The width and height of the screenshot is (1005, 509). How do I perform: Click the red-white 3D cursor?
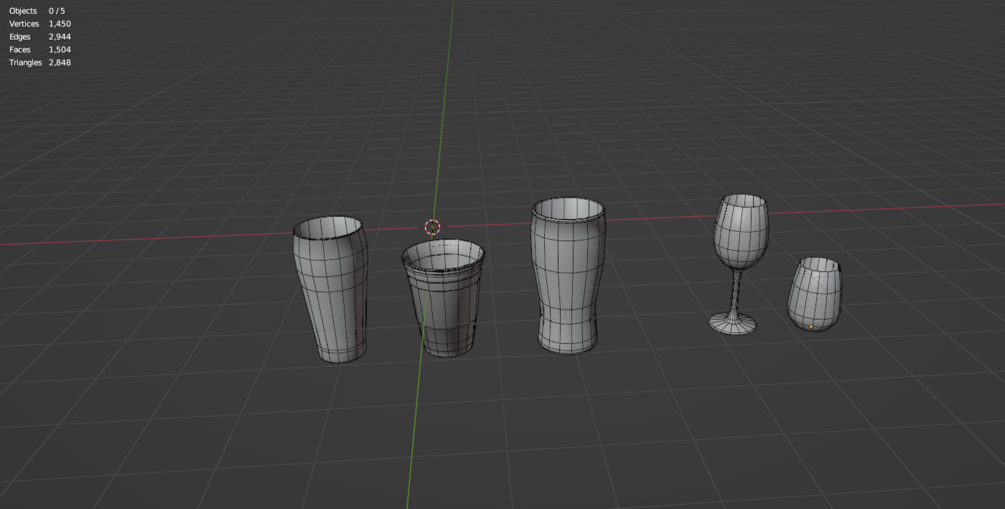pos(433,227)
